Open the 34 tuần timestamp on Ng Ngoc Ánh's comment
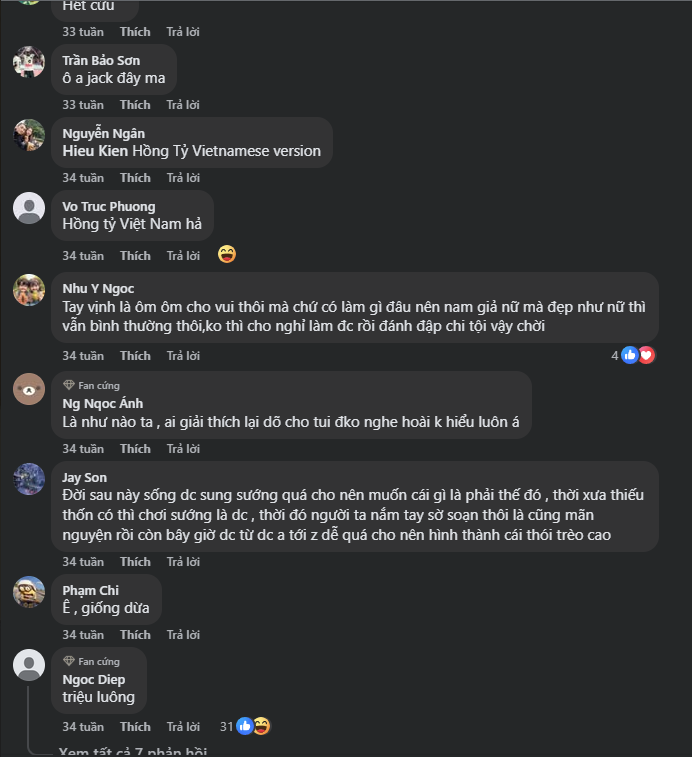The width and height of the screenshot is (692, 757). (x=83, y=449)
